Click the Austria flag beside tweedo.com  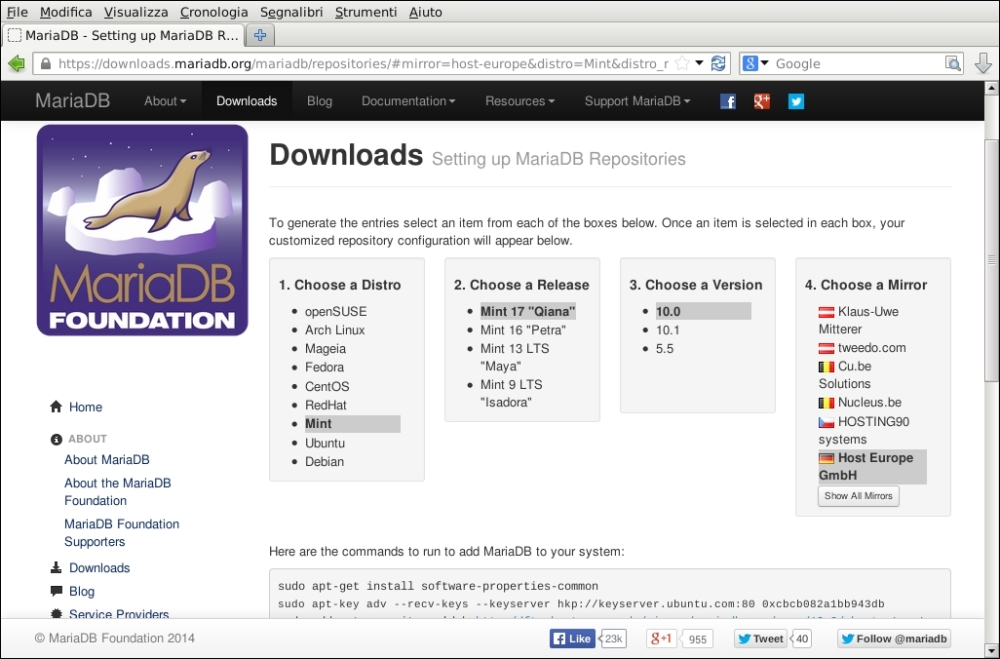click(827, 348)
